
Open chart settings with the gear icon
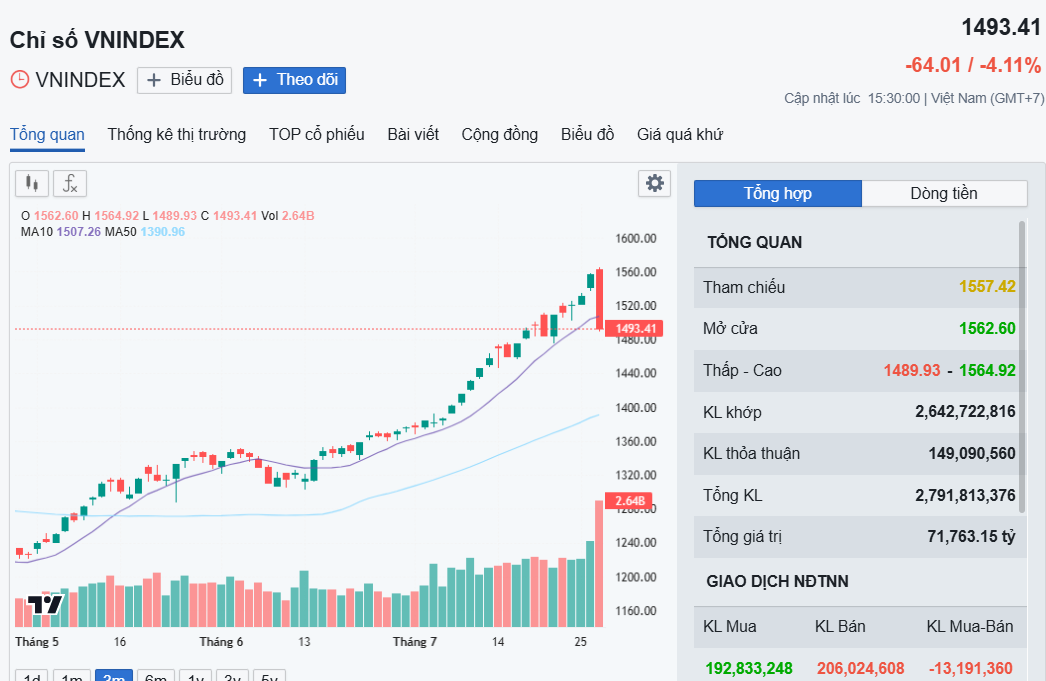(654, 183)
